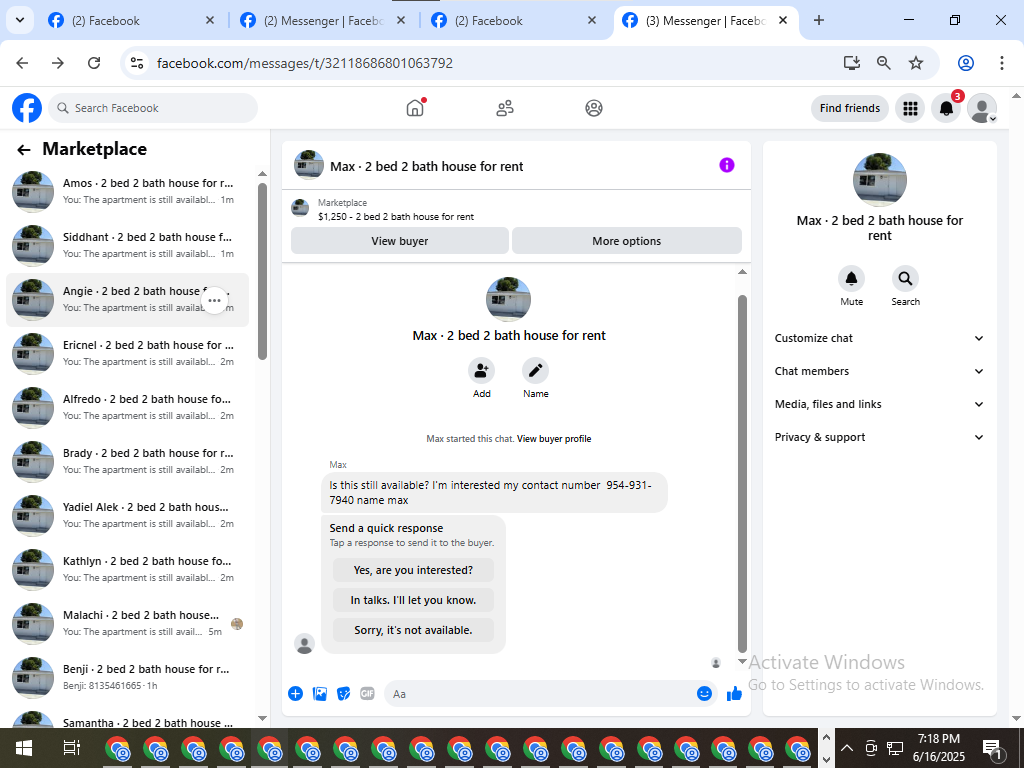Send quick response 'Yes, are you interested?'
The image size is (1024, 768).
coord(413,570)
